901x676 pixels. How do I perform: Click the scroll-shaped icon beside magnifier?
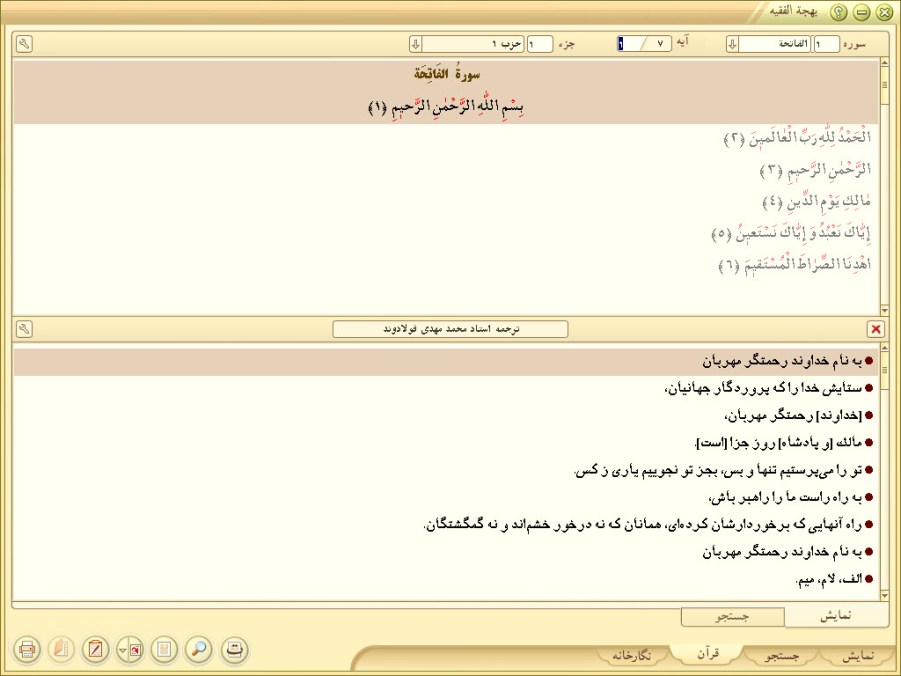coord(234,650)
